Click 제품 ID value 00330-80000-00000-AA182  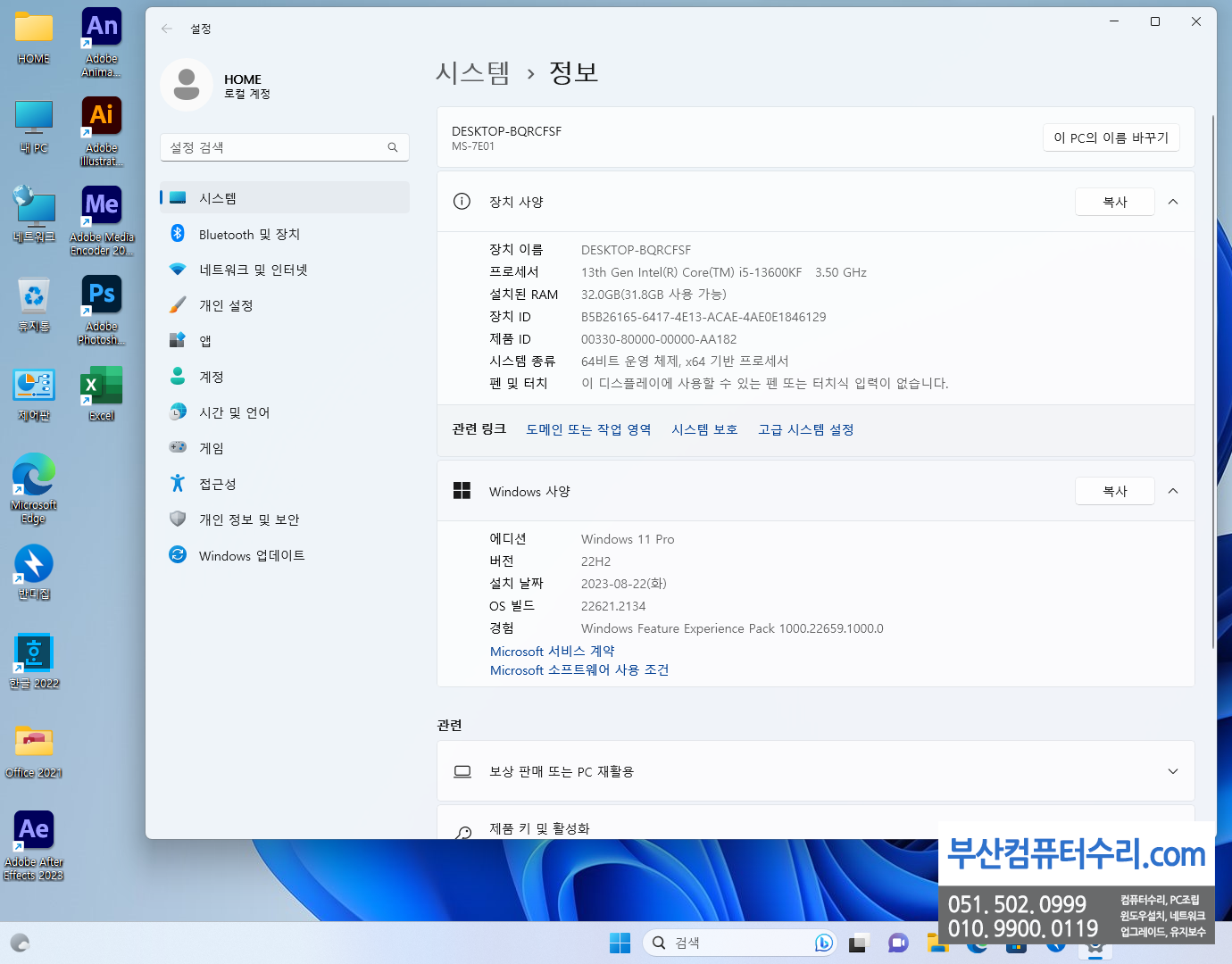click(x=659, y=339)
